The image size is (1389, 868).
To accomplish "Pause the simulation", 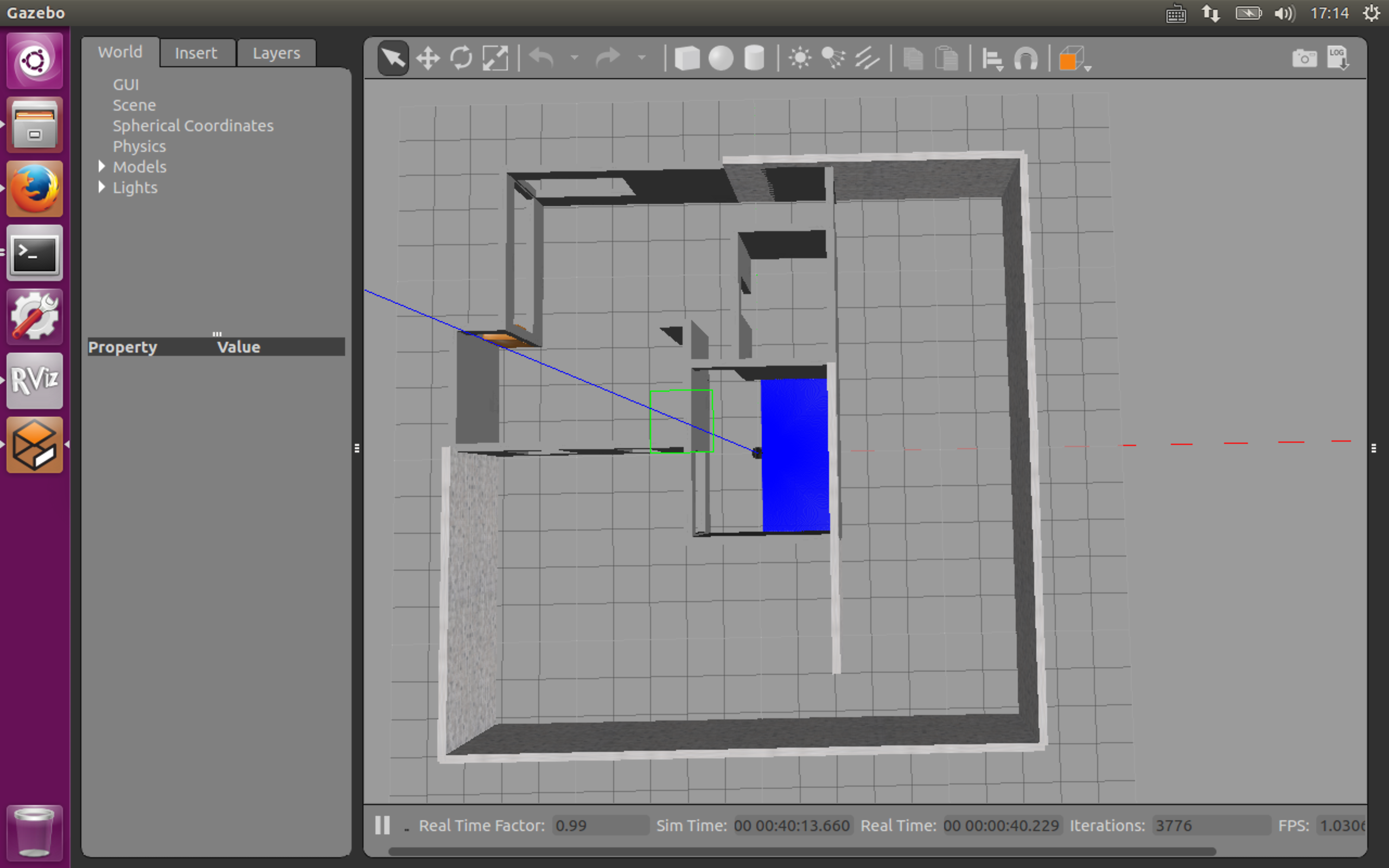I will coord(383,825).
